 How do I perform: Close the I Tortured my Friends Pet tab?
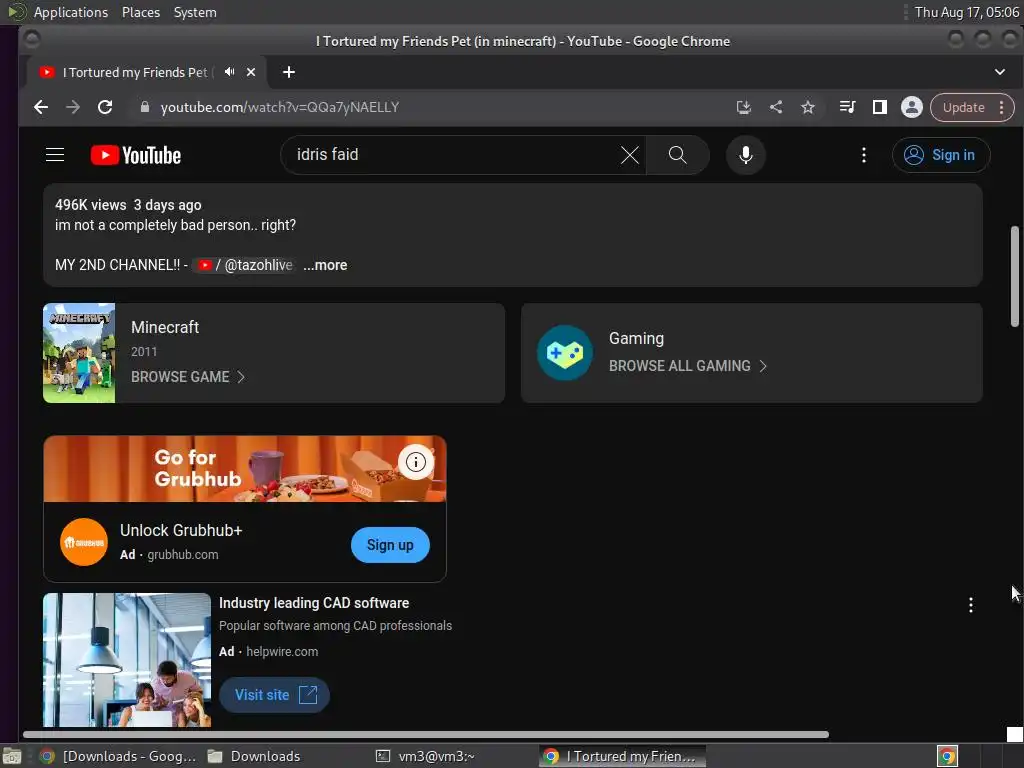pos(251,72)
